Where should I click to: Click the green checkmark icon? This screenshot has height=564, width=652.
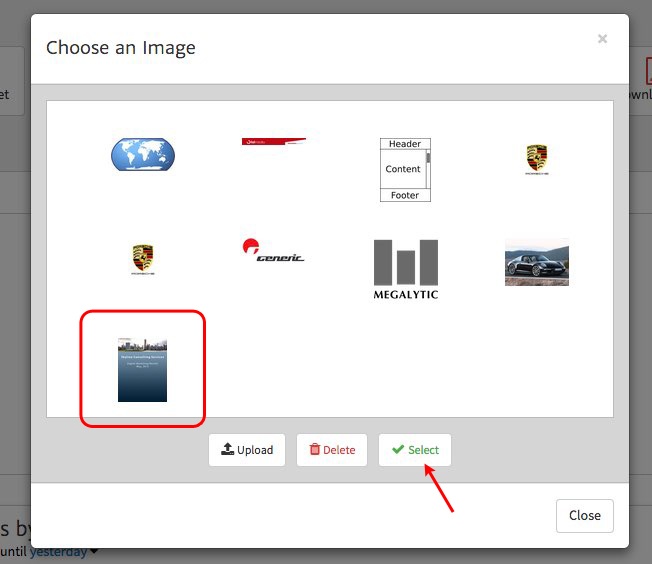tap(398, 450)
